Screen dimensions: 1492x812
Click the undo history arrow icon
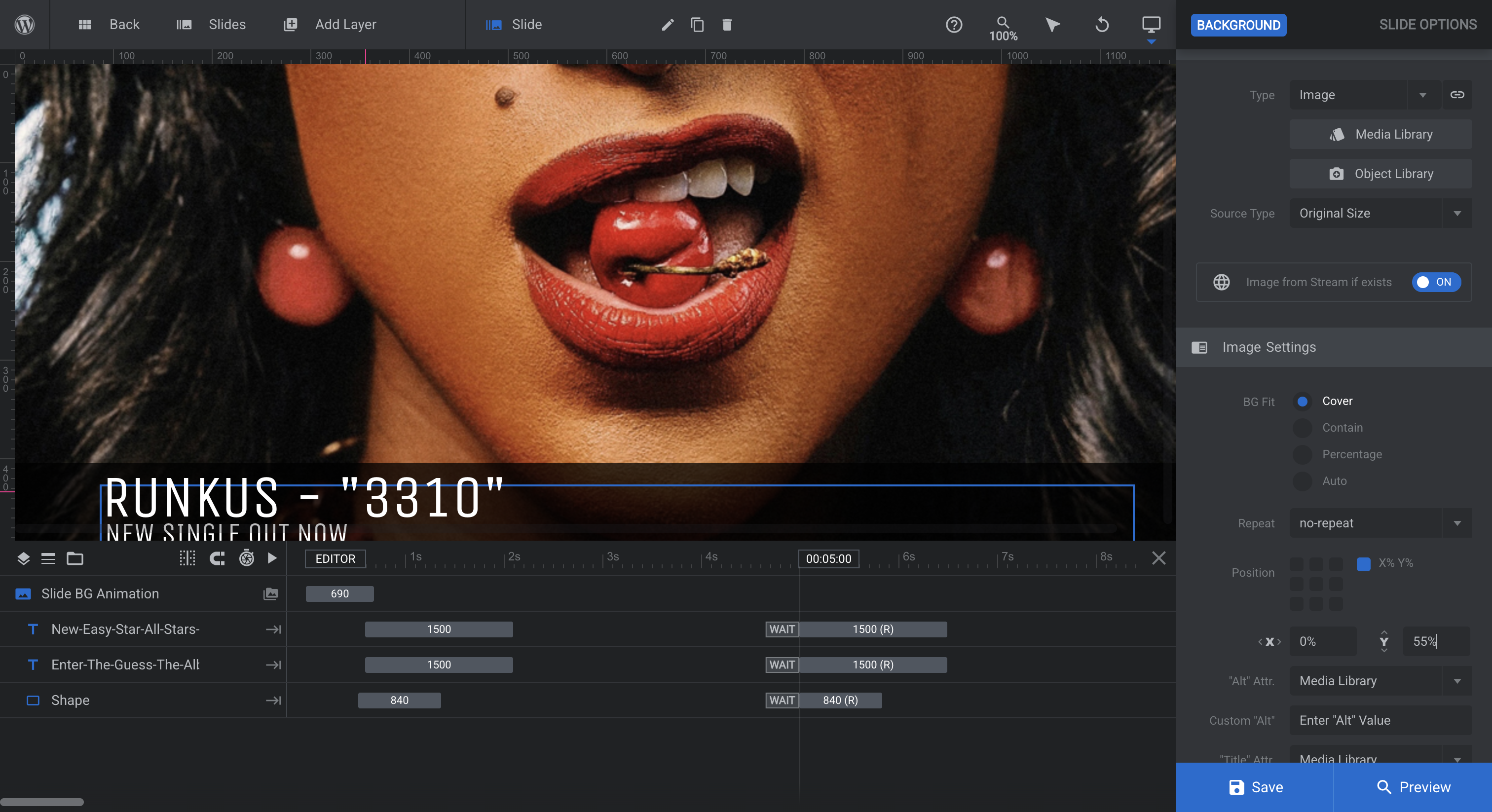pyautogui.click(x=1102, y=24)
